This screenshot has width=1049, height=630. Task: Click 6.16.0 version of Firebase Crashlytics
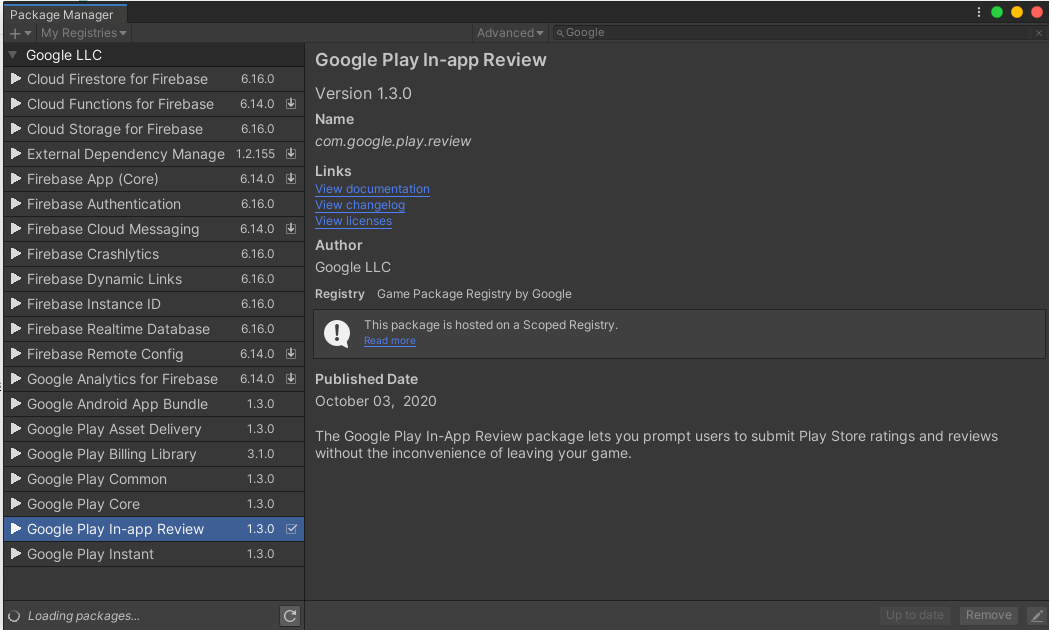(x=258, y=254)
